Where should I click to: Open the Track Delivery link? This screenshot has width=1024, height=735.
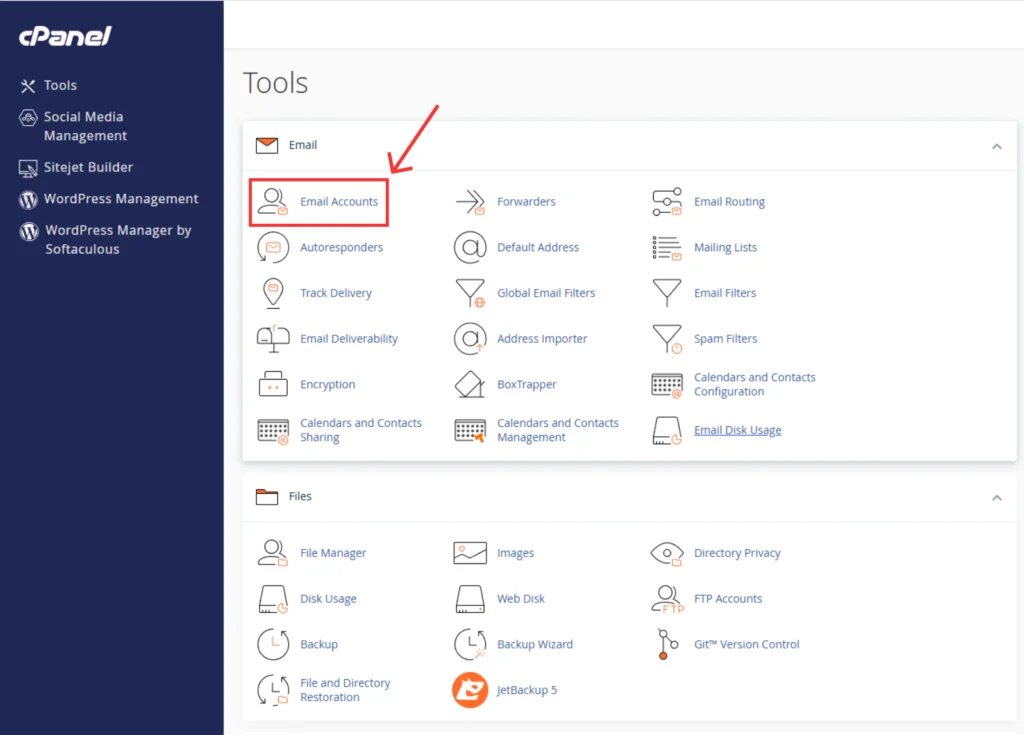click(x=336, y=293)
